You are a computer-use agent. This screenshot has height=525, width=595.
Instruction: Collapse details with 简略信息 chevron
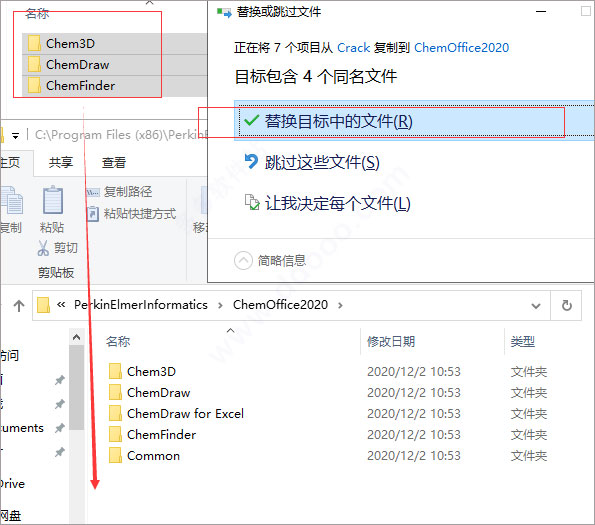[243, 261]
